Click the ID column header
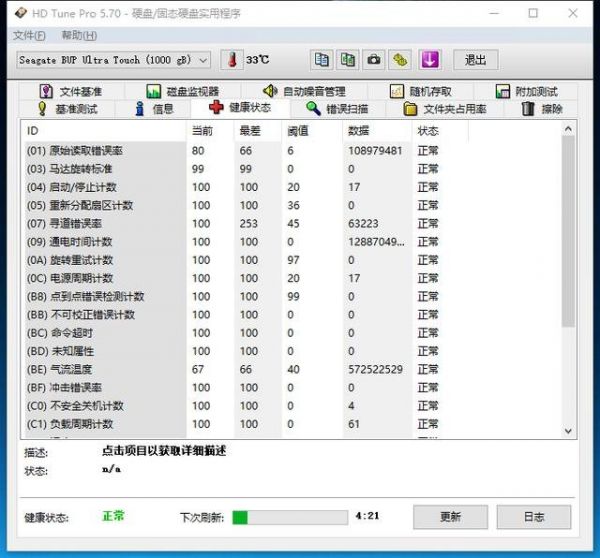This screenshot has height=558, width=600. (103, 131)
